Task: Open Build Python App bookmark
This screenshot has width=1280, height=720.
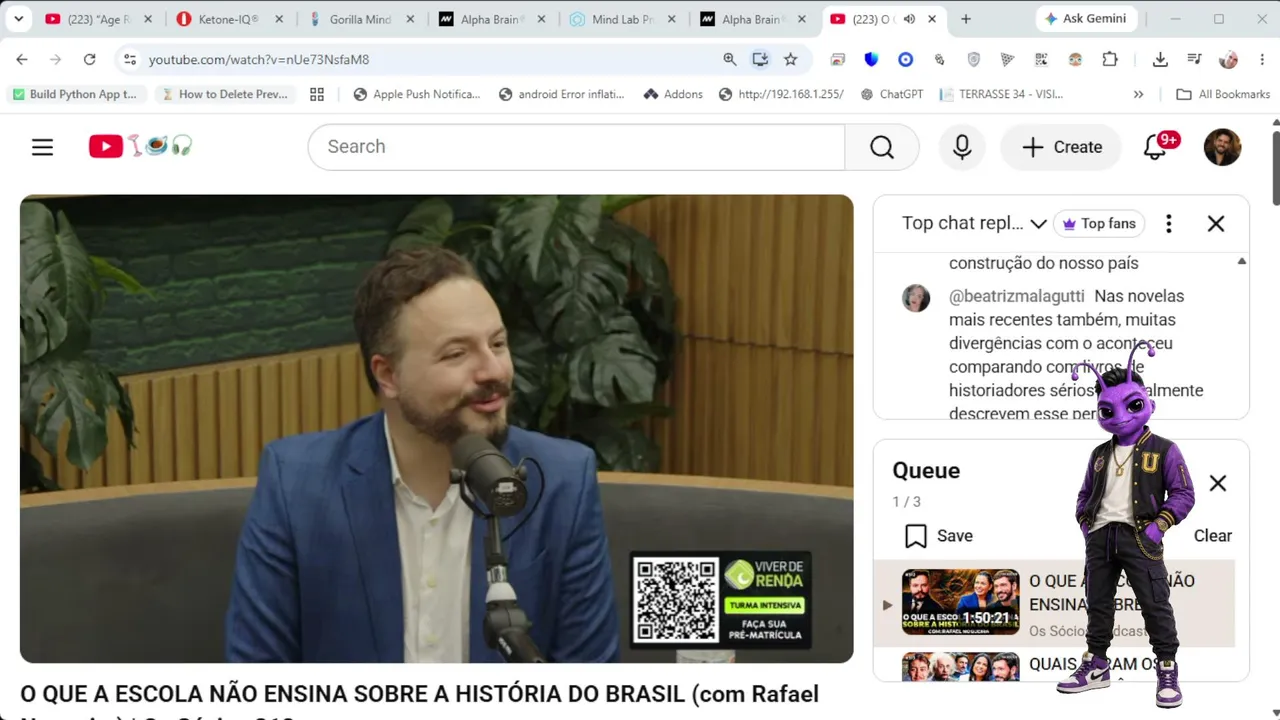Action: click(75, 95)
